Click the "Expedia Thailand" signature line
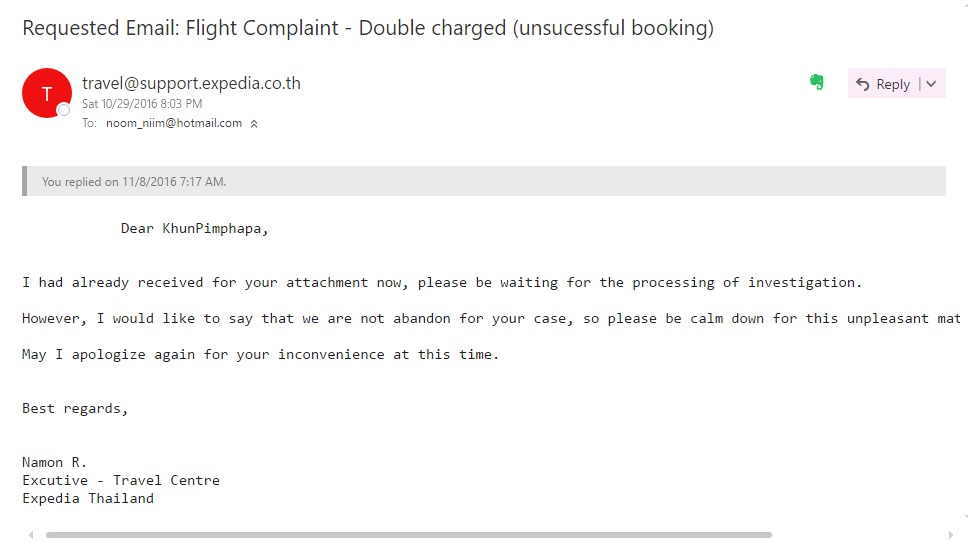 [x=88, y=498]
